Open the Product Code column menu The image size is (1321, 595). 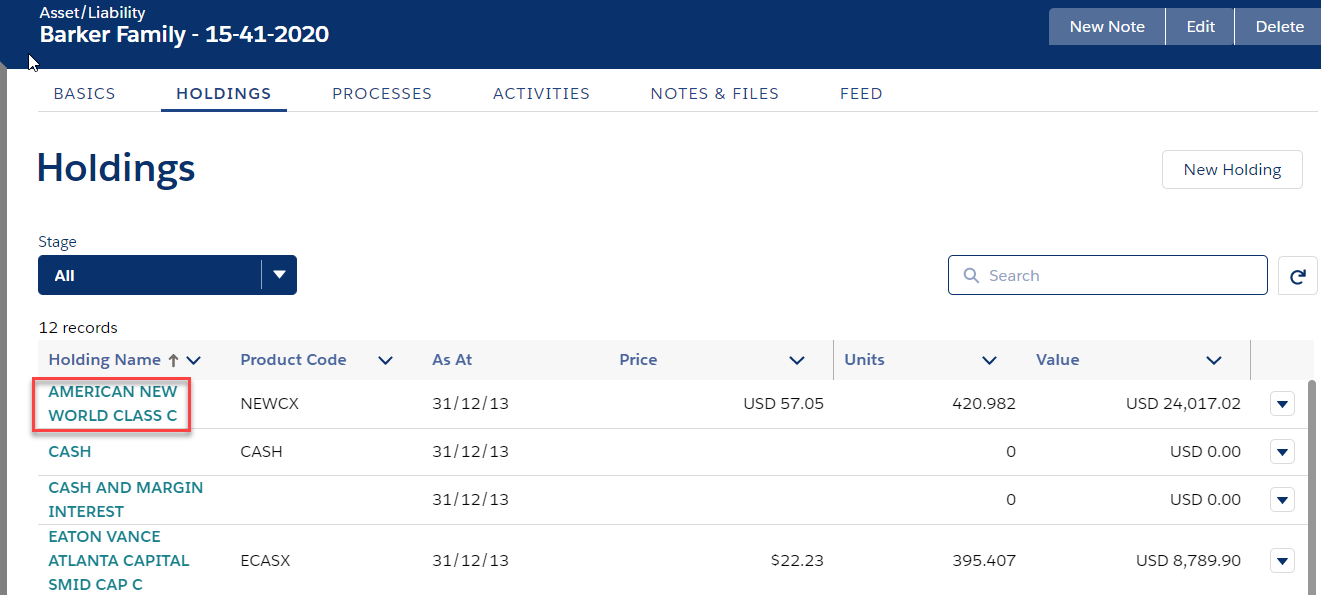click(x=385, y=360)
